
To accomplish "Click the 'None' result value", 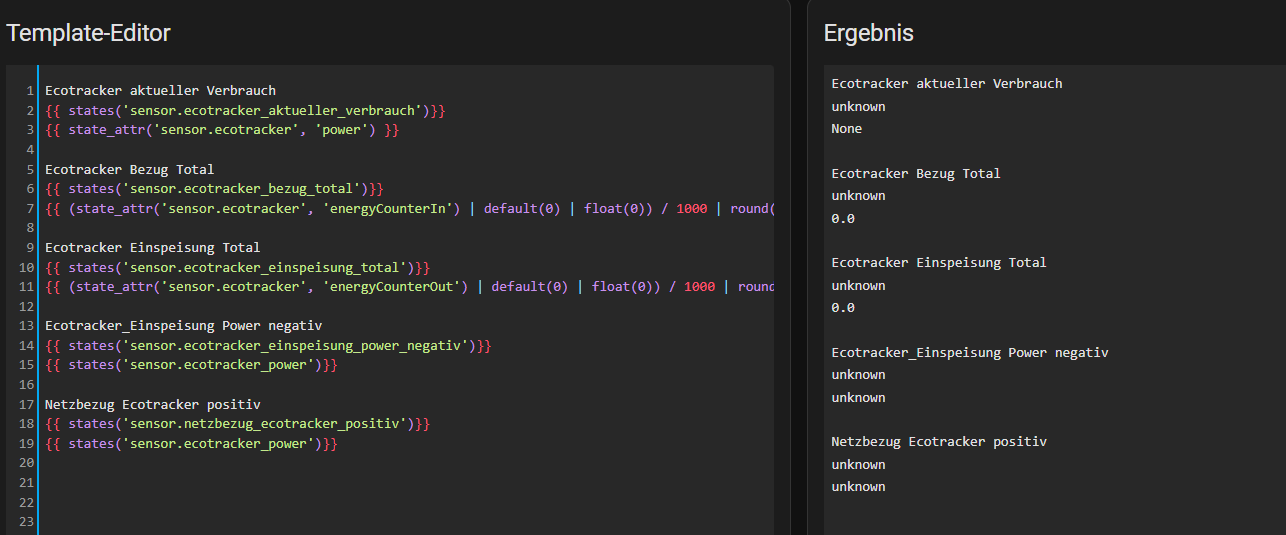I will point(847,128).
